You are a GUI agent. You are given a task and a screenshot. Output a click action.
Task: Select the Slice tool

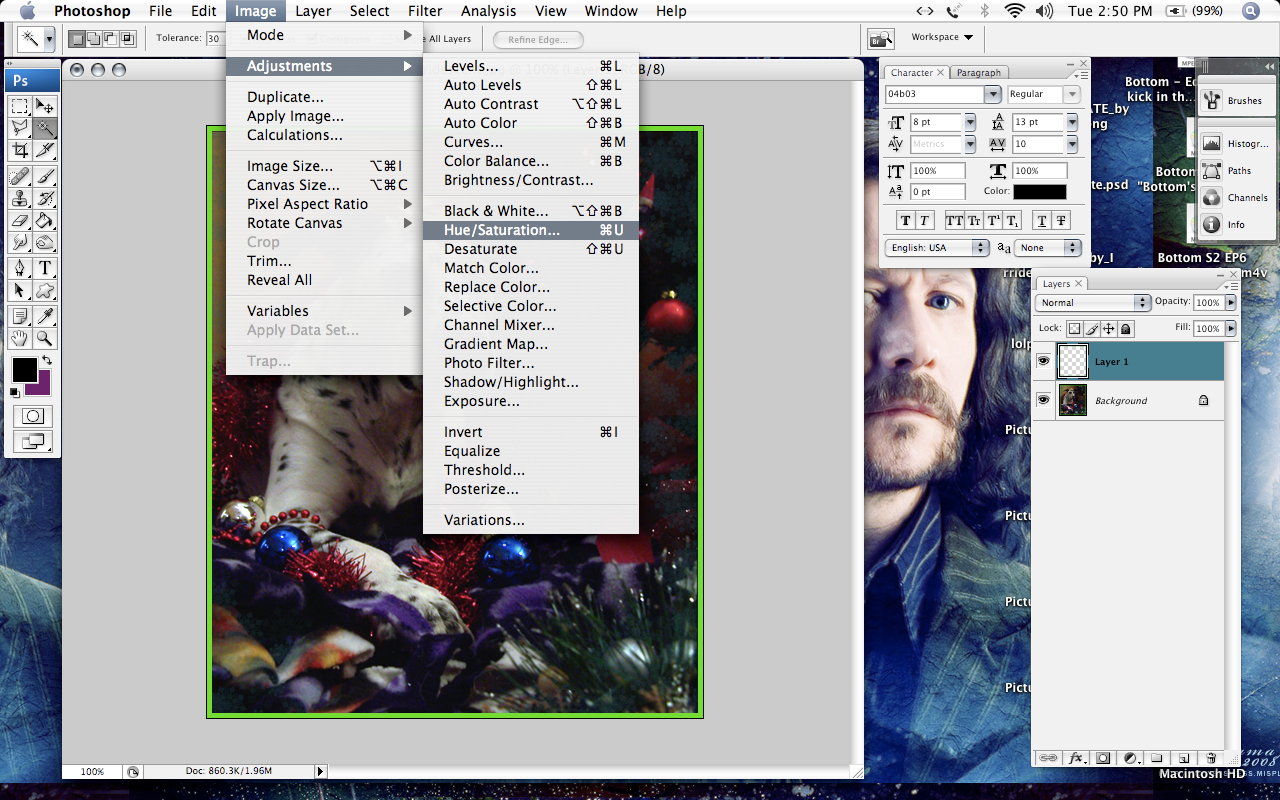[45, 151]
